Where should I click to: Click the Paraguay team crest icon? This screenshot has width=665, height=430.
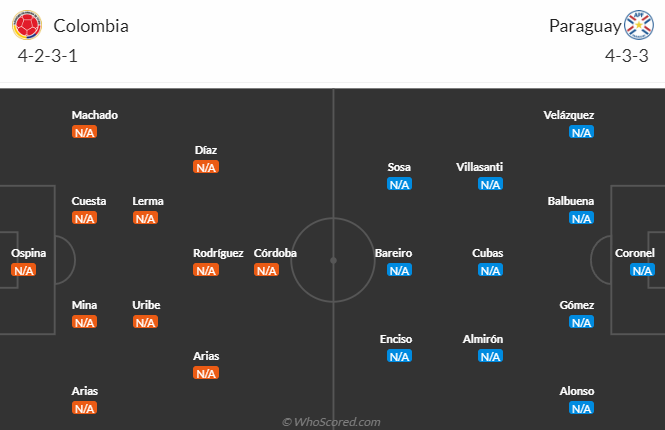[637, 26]
